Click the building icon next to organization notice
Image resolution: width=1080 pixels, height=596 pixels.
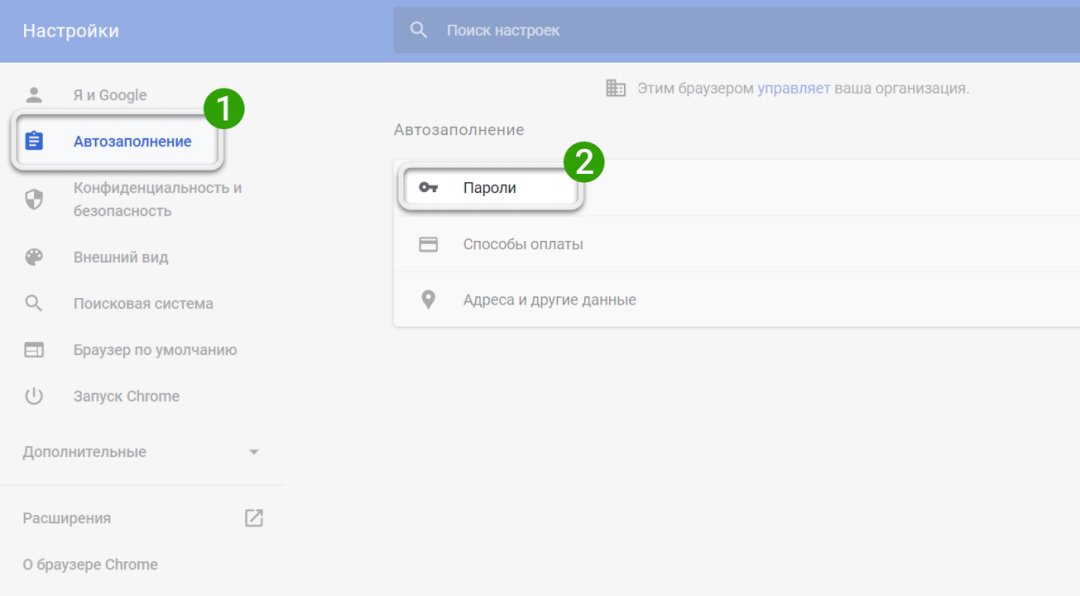[x=616, y=88]
